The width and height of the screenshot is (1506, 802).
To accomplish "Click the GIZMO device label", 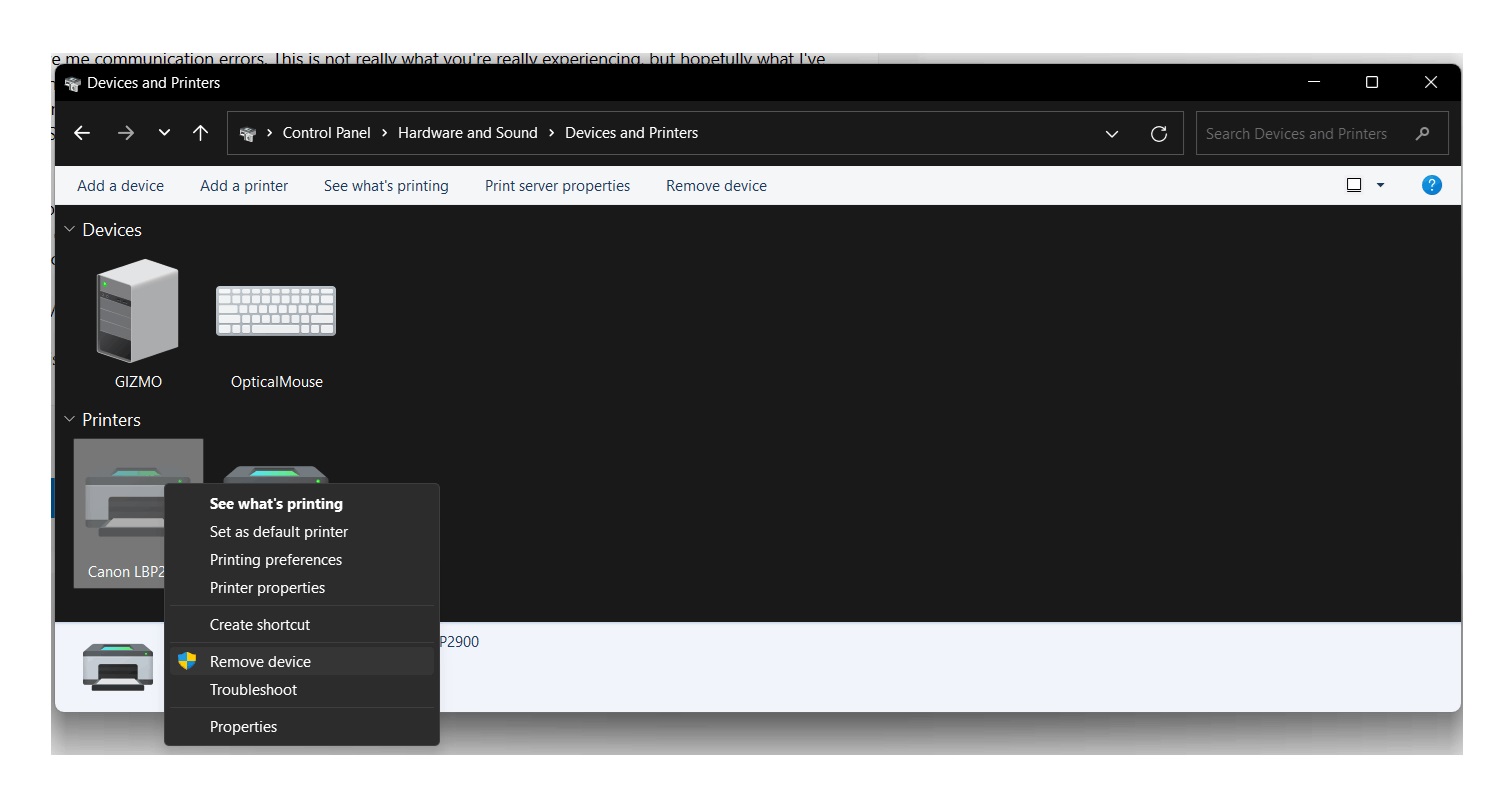I will (138, 382).
